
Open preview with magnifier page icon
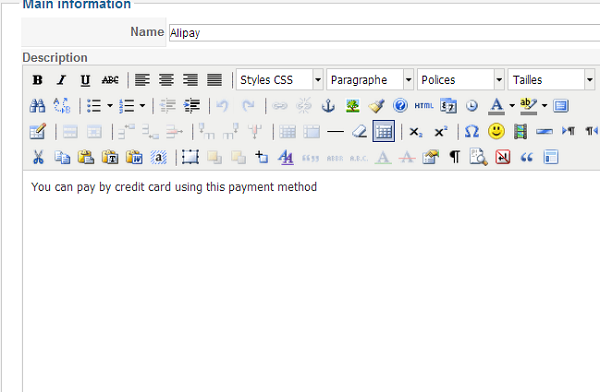478,157
